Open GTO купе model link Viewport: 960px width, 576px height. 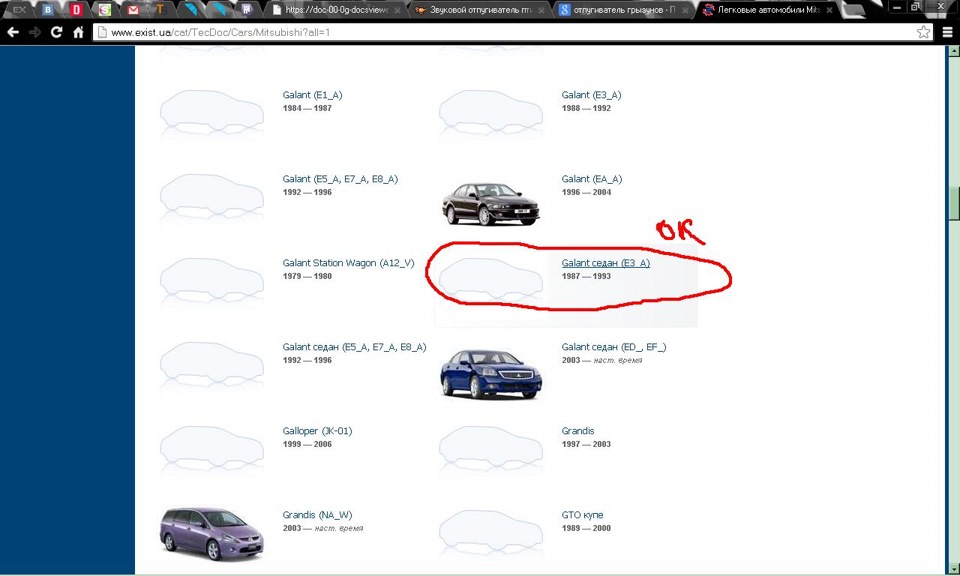coord(582,514)
